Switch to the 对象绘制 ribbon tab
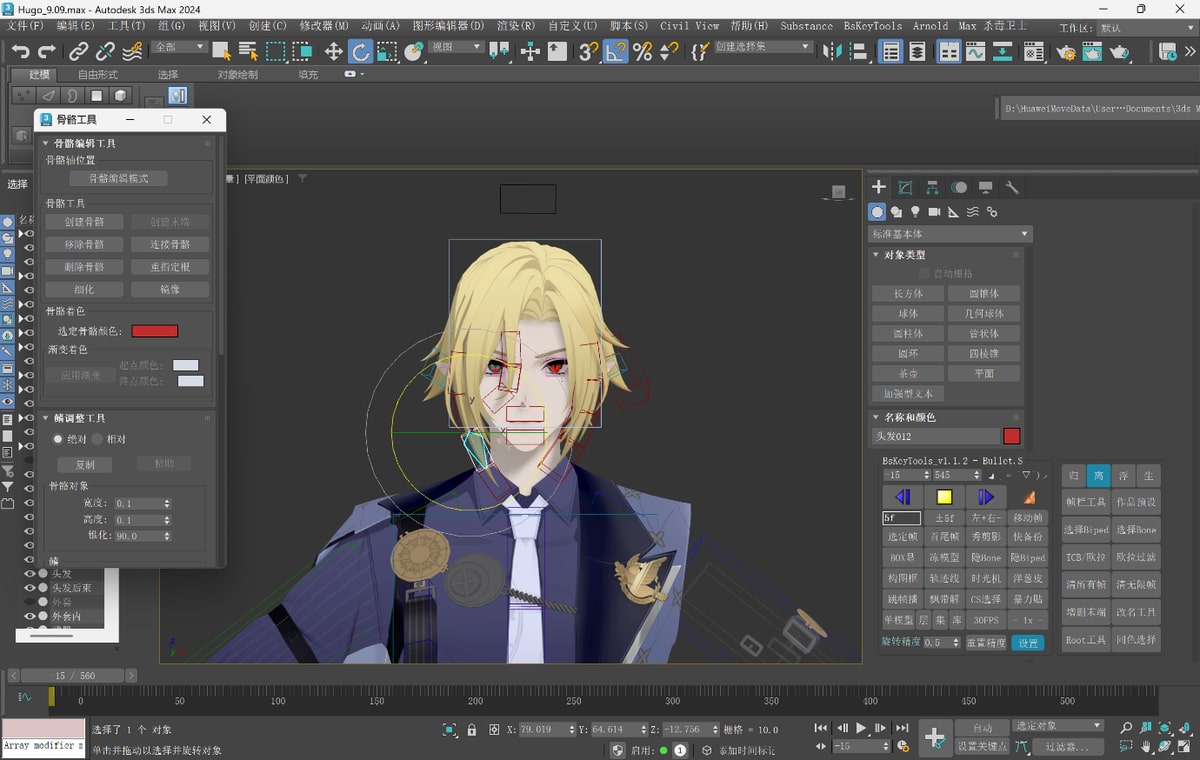 pos(237,74)
